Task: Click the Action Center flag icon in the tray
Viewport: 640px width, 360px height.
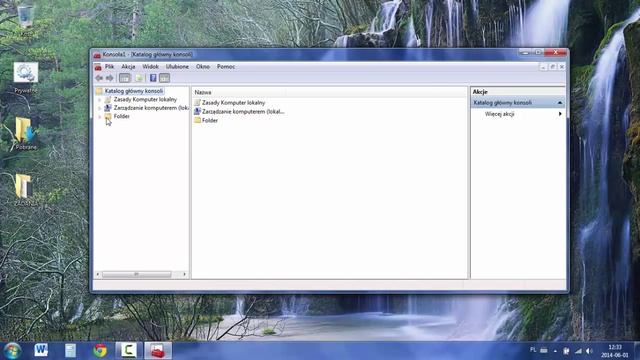Action: (x=567, y=351)
